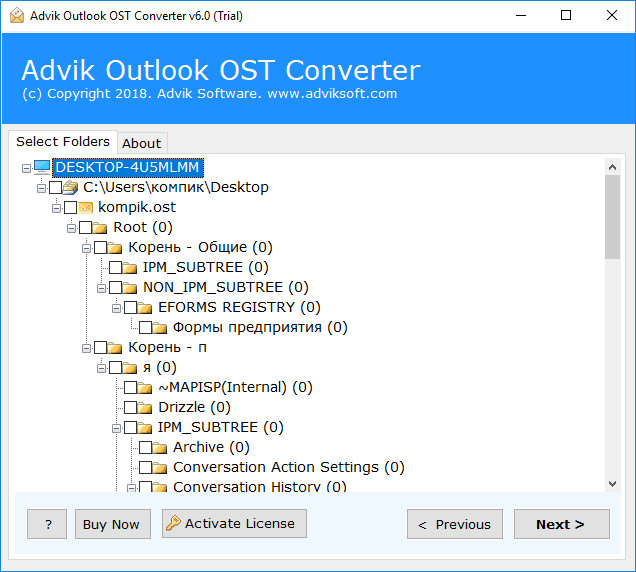Click folder icon beside Archive (0)
636x572 pixels.
click(159, 447)
